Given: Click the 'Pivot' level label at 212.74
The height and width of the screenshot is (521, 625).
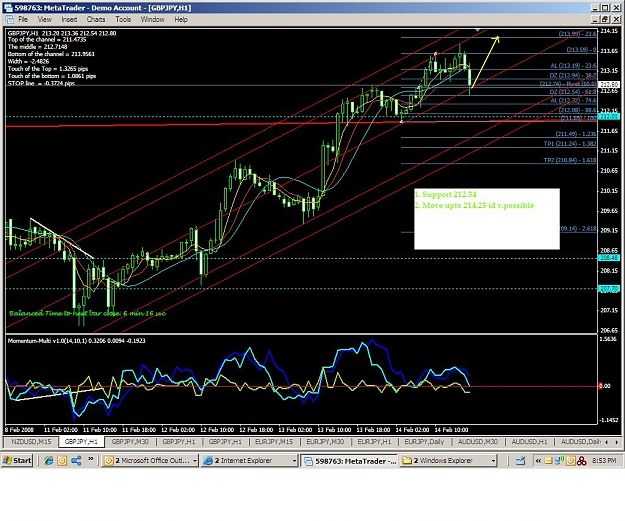Looking at the screenshot, I should coord(568,84).
